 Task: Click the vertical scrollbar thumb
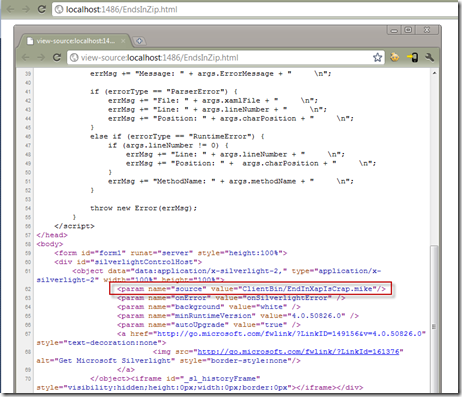(434, 319)
